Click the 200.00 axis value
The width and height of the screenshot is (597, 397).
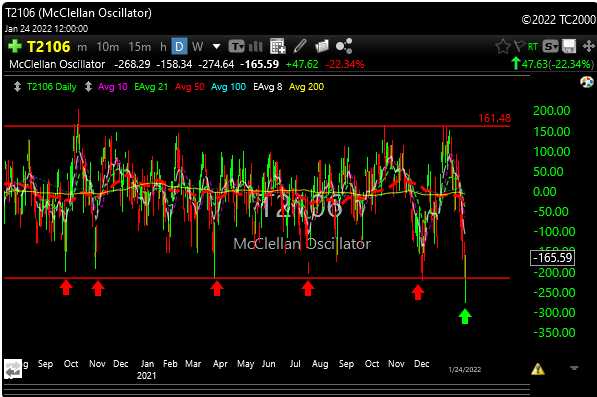click(551, 111)
